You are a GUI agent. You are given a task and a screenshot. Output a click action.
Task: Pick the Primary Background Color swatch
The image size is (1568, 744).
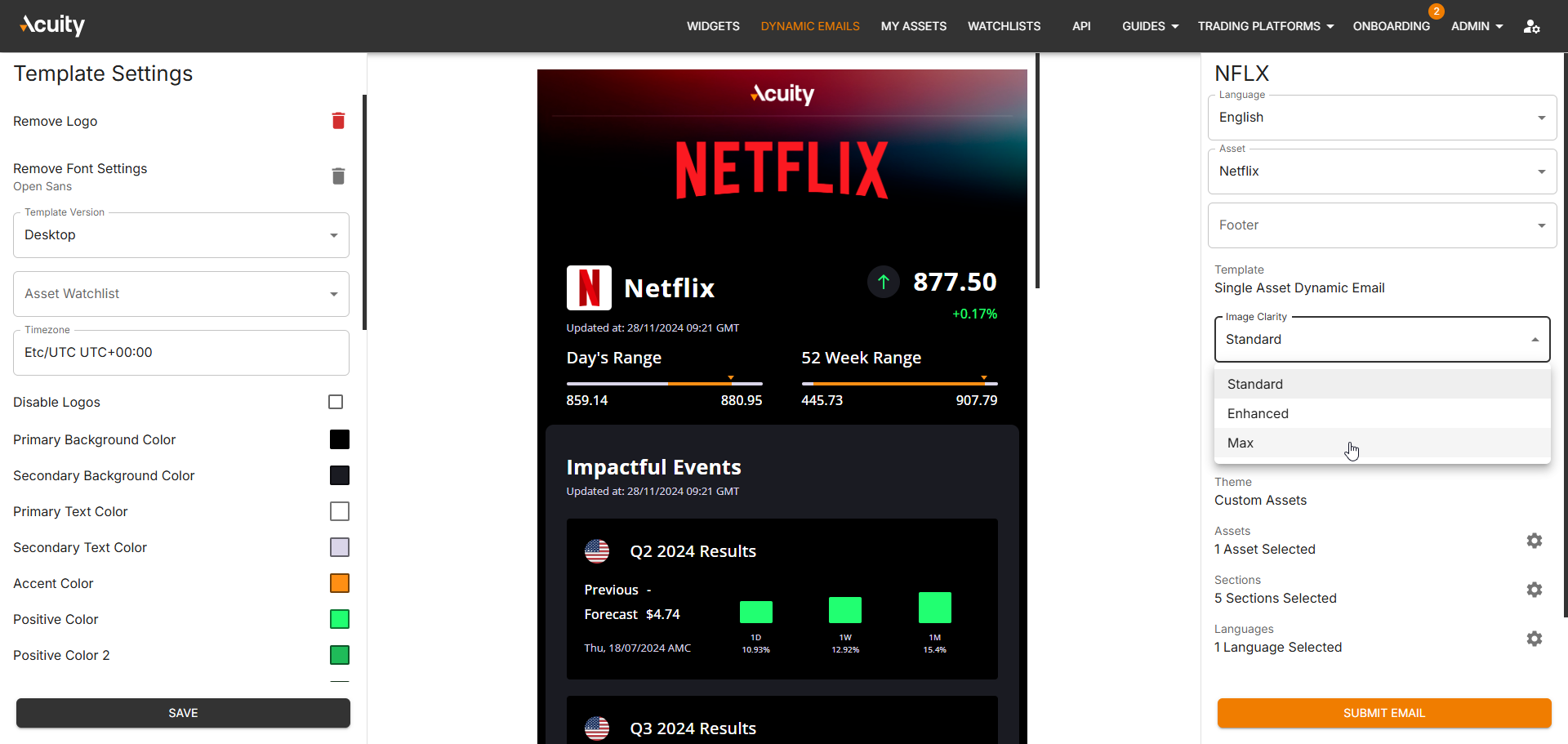pos(340,439)
